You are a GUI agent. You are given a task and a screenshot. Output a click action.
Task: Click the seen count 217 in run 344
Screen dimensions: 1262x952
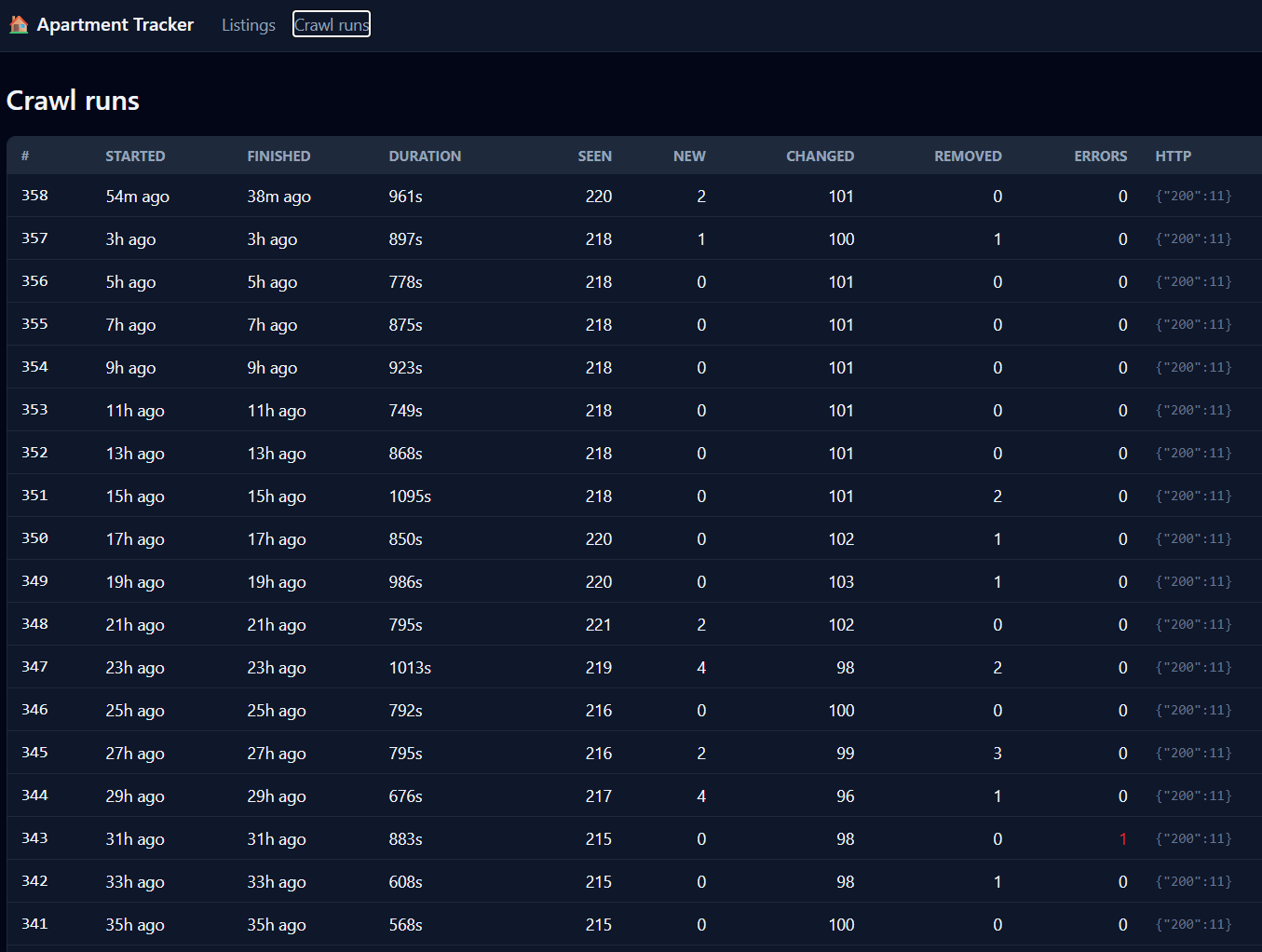(x=598, y=796)
